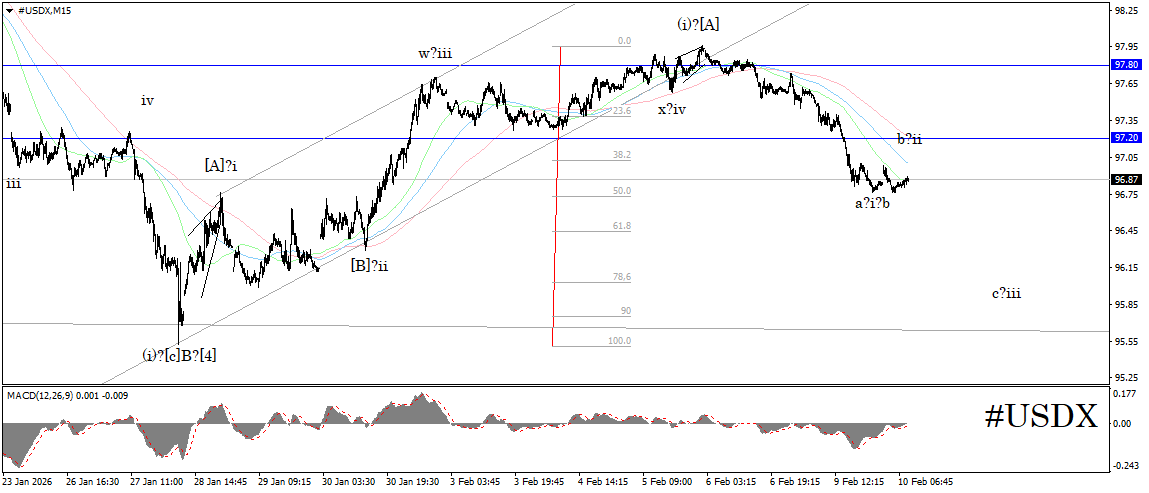This screenshot has width=1149, height=493.
Task: Click the Fibonacci 100.0 level label
Action: (620, 341)
